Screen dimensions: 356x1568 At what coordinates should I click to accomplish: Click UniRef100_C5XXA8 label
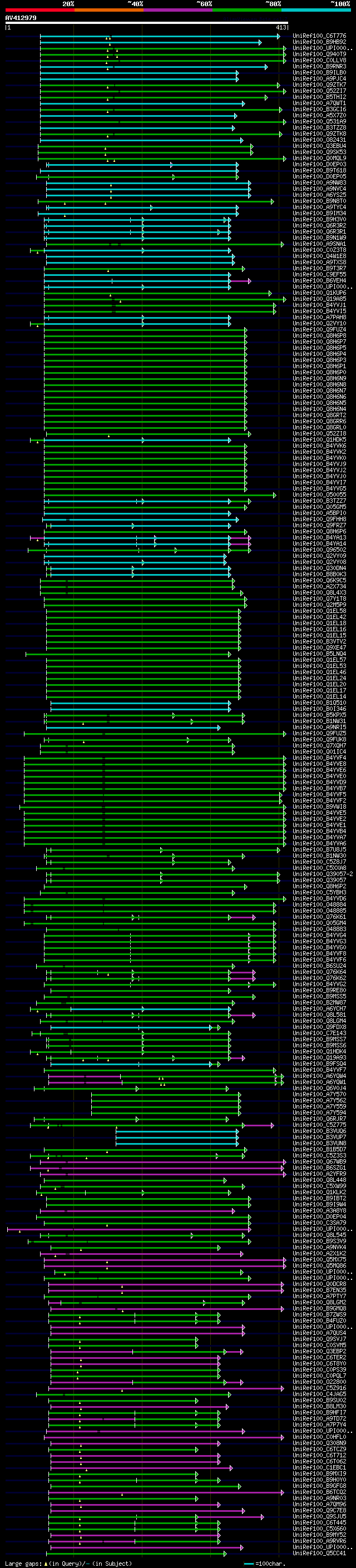pos(319,868)
